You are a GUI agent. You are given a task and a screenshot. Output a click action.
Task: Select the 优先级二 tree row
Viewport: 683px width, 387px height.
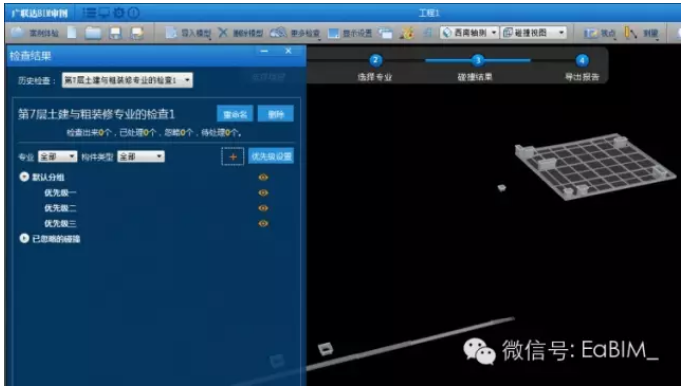[x=60, y=208]
